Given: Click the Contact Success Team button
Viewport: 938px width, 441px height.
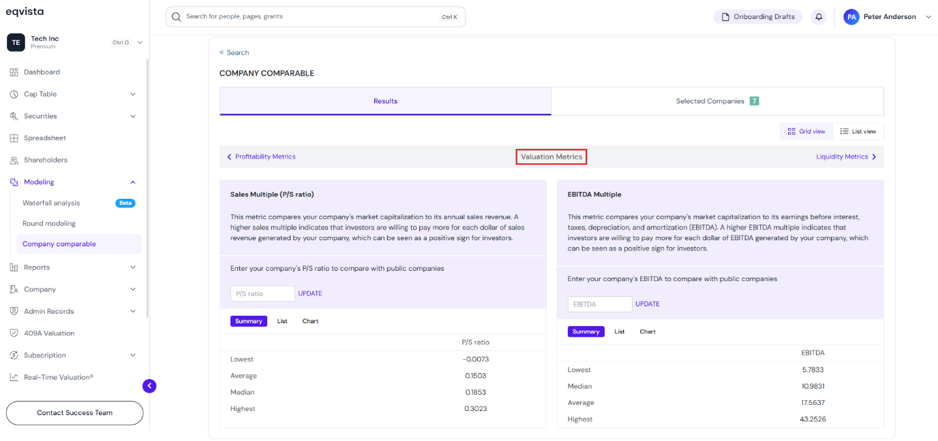Looking at the screenshot, I should click(75, 413).
